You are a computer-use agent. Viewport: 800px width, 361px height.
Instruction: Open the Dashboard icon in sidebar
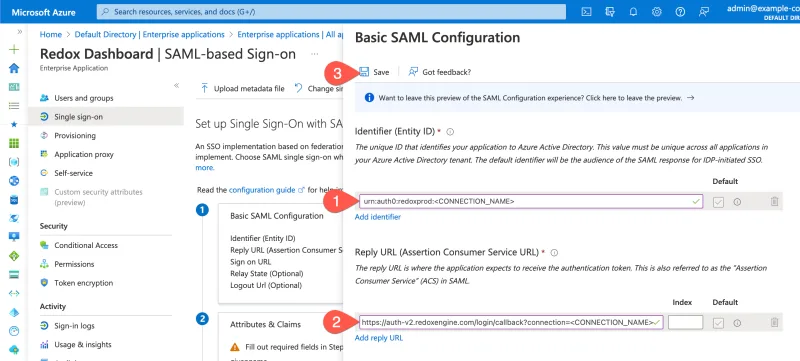point(14,87)
